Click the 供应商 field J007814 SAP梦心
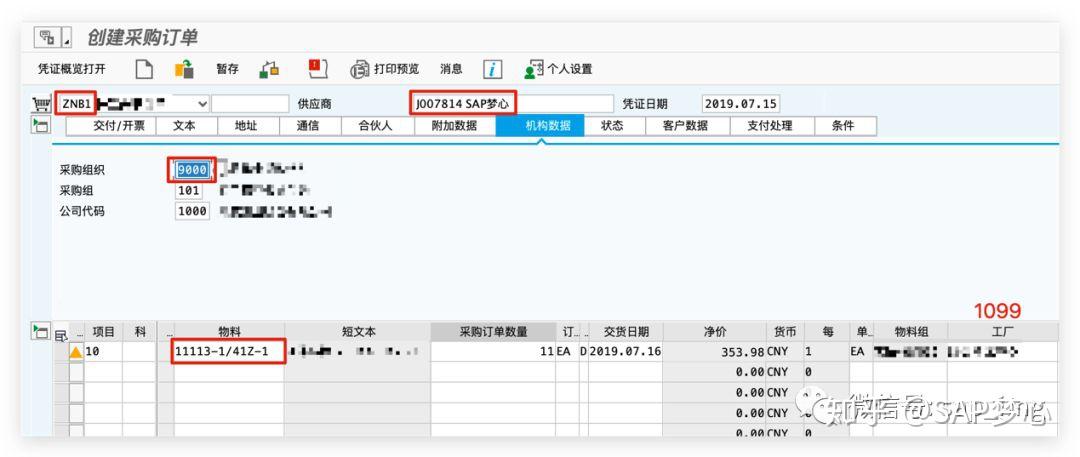Image resolution: width=1080 pixels, height=457 pixels. 512,103
